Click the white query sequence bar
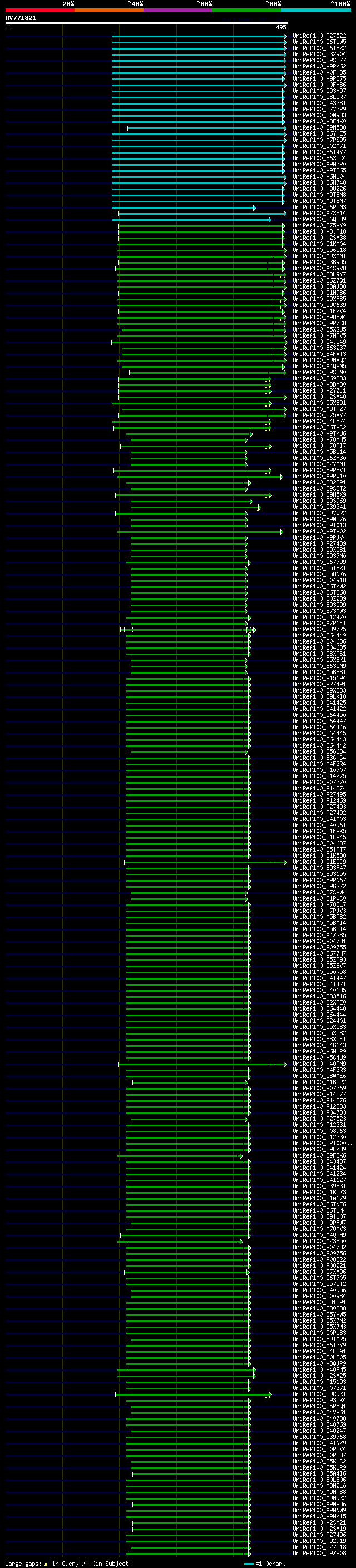 pyautogui.click(x=147, y=23)
